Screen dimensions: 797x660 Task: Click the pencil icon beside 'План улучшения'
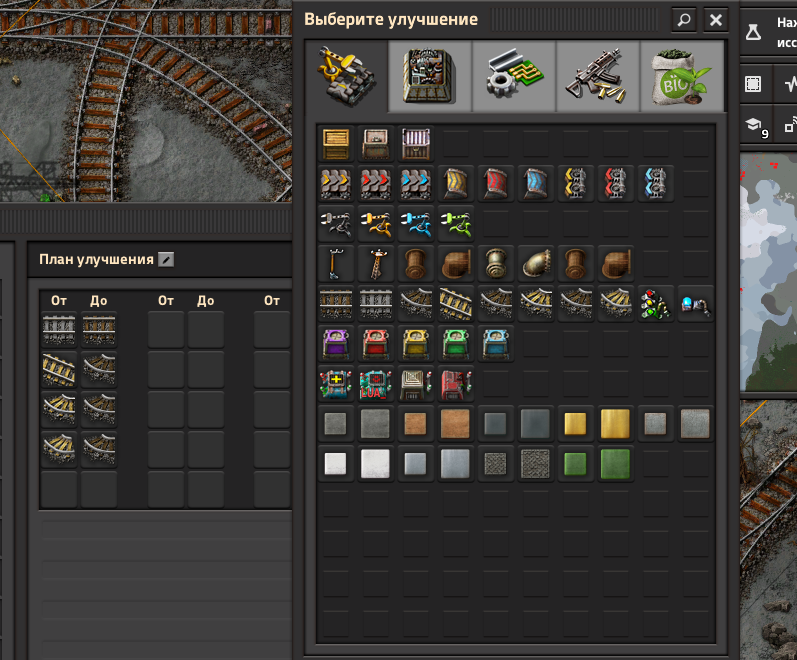click(x=166, y=260)
